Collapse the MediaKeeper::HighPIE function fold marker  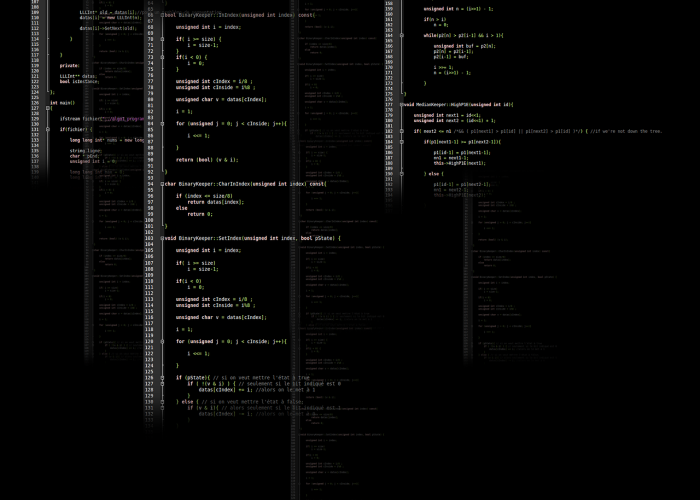400,104
